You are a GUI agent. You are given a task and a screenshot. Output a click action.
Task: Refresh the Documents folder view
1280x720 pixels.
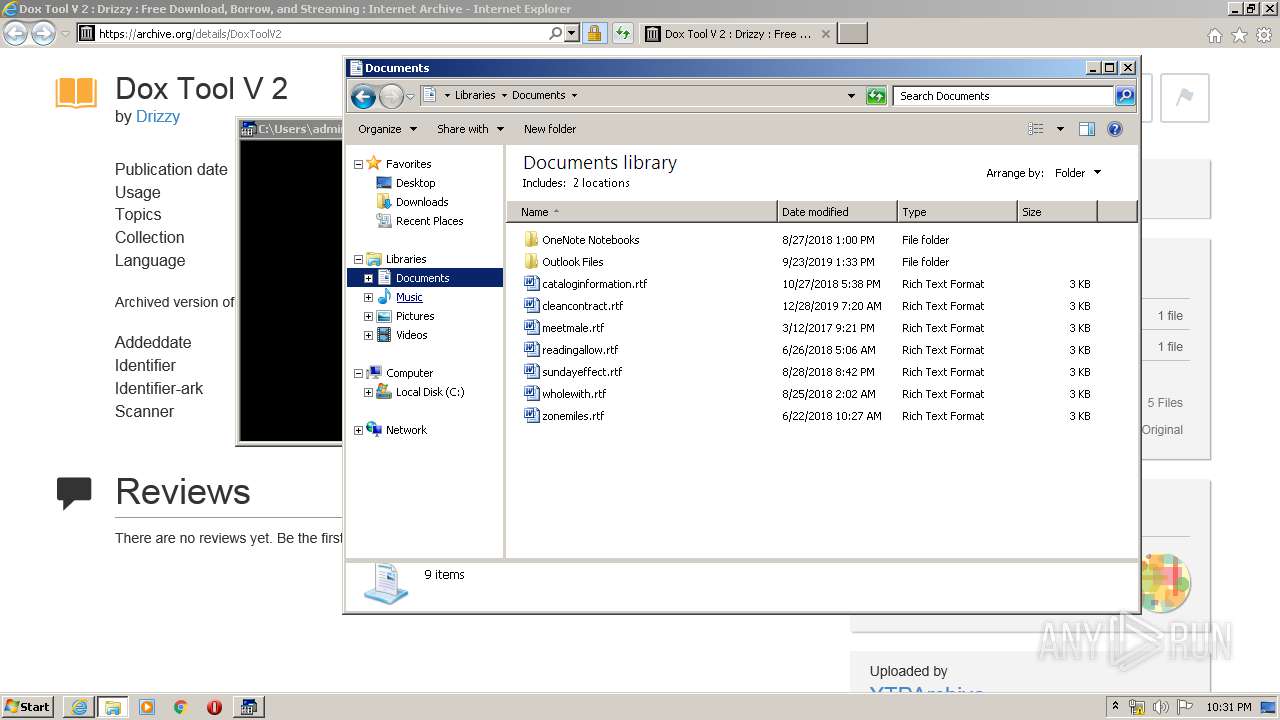tap(876, 96)
